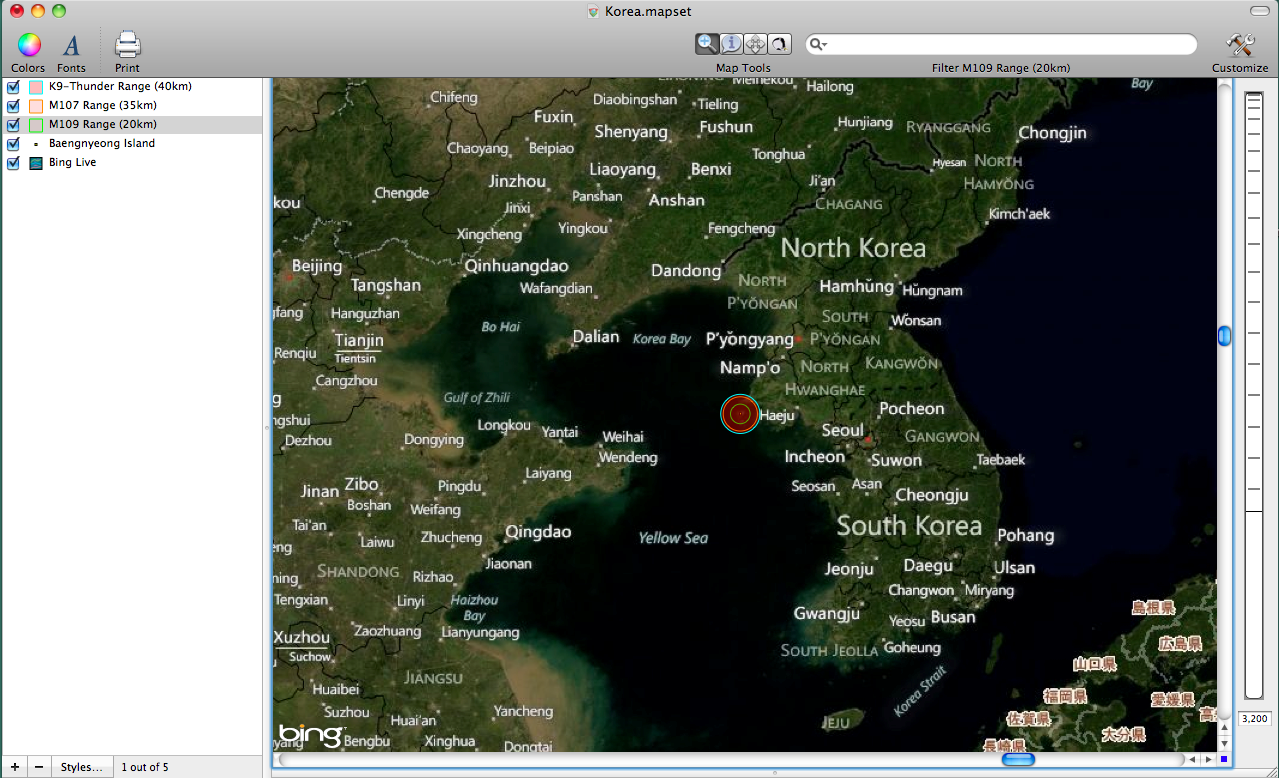Select the info identify map tool

tap(731, 43)
